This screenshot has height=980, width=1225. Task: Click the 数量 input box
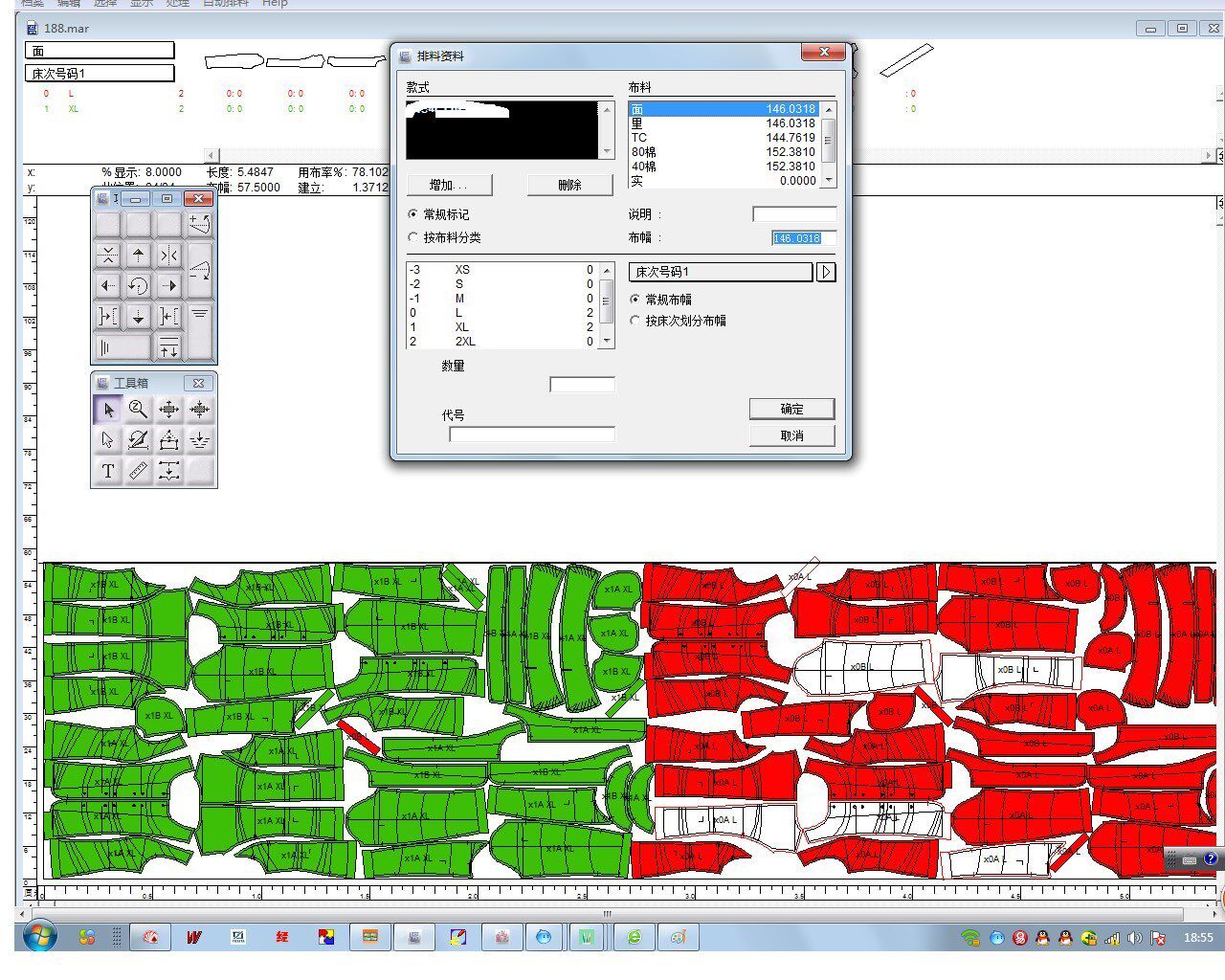pyautogui.click(x=582, y=385)
